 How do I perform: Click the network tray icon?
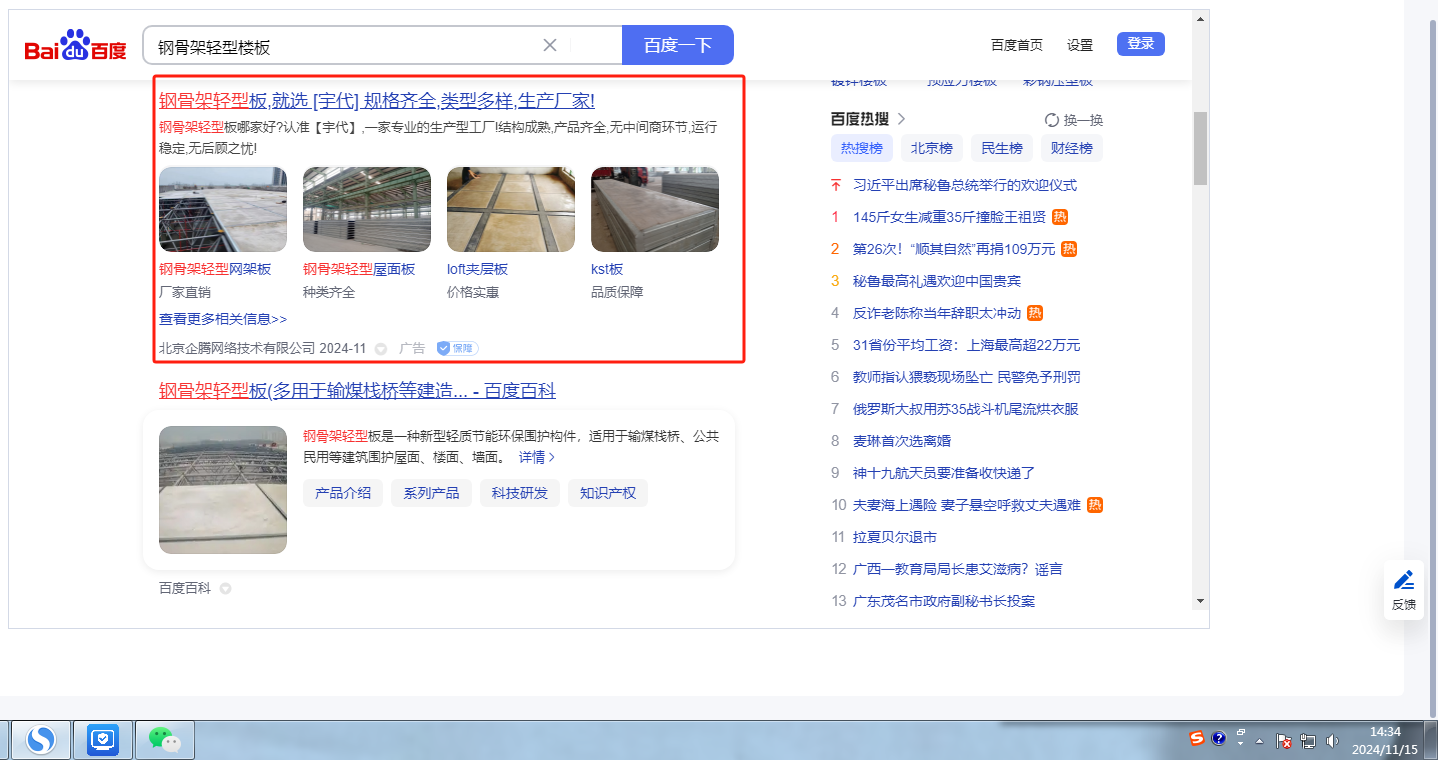click(1308, 741)
